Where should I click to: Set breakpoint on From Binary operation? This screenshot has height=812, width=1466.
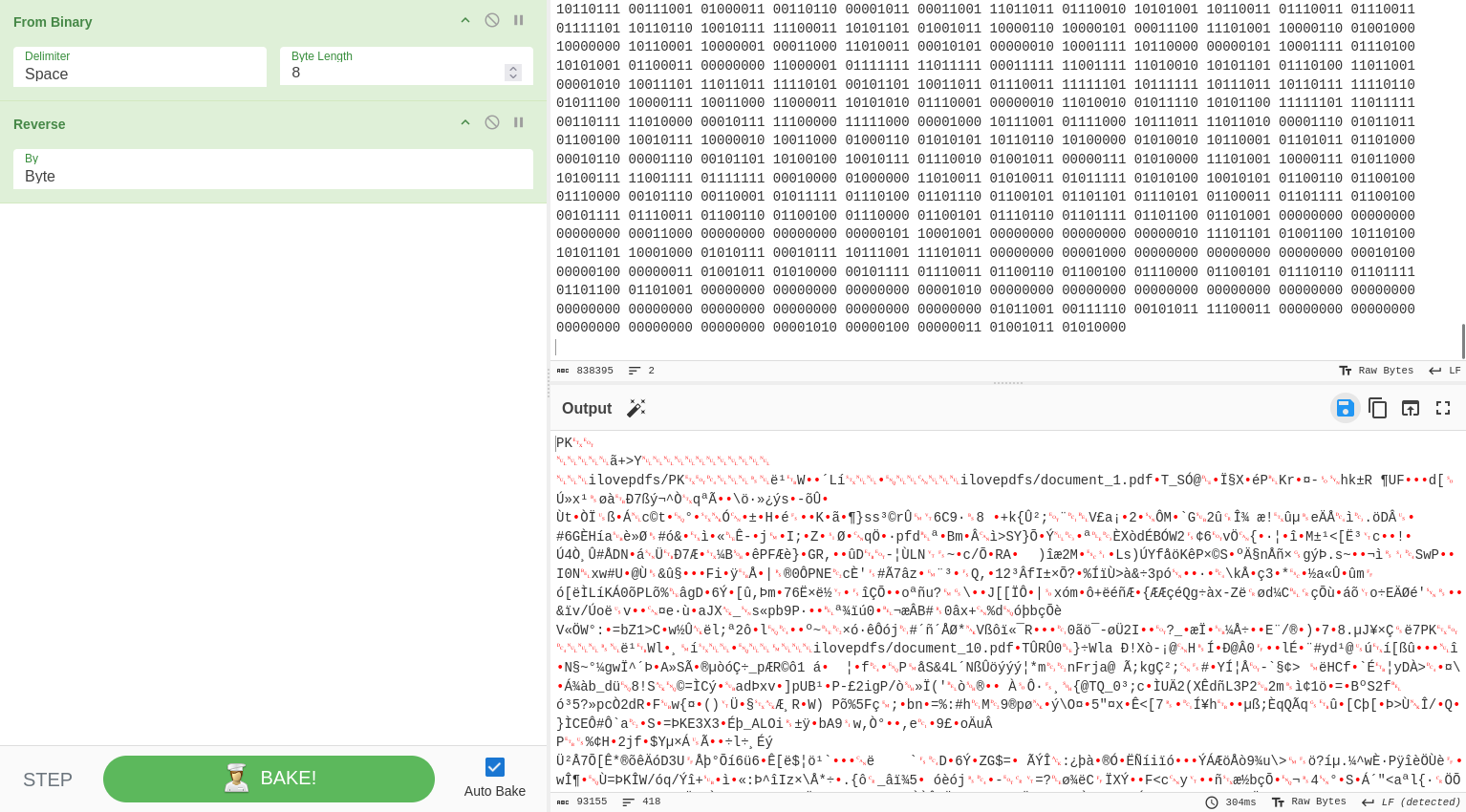519,20
